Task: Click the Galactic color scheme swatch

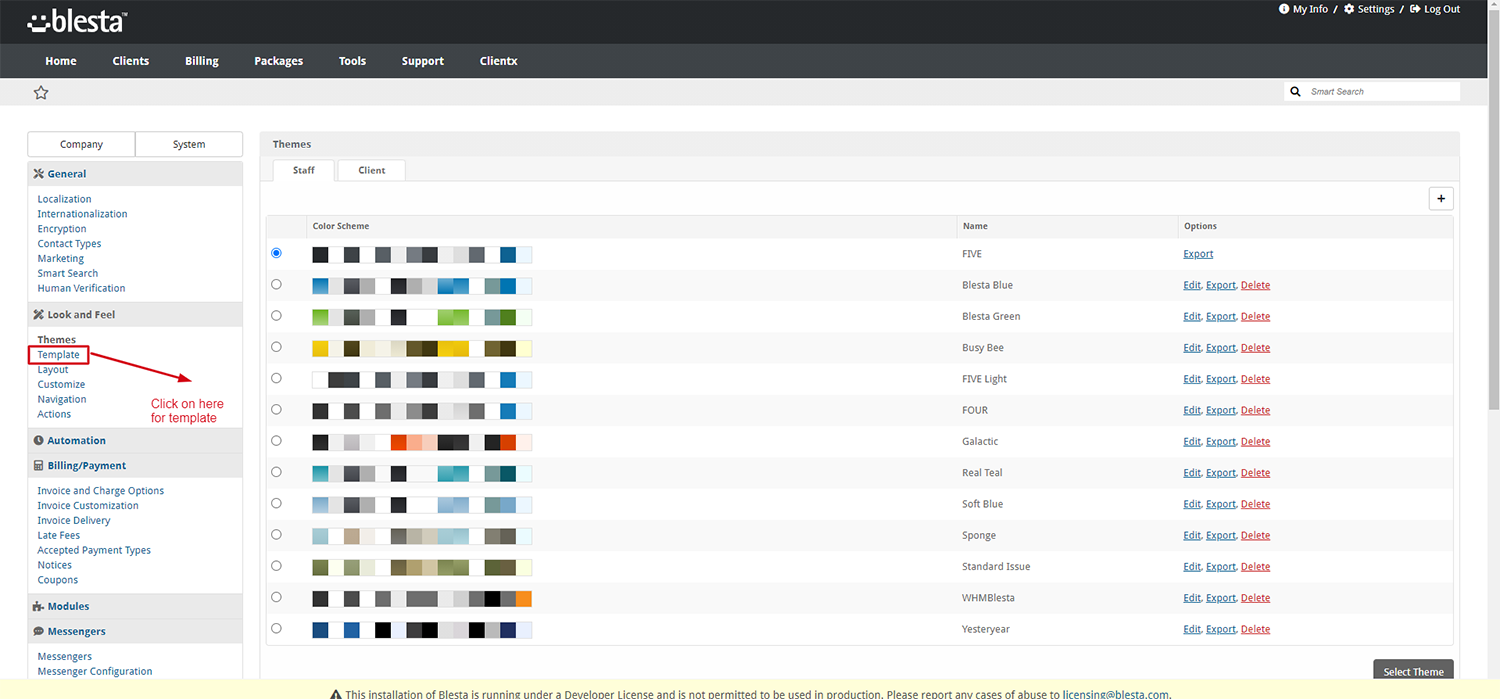Action: click(422, 442)
